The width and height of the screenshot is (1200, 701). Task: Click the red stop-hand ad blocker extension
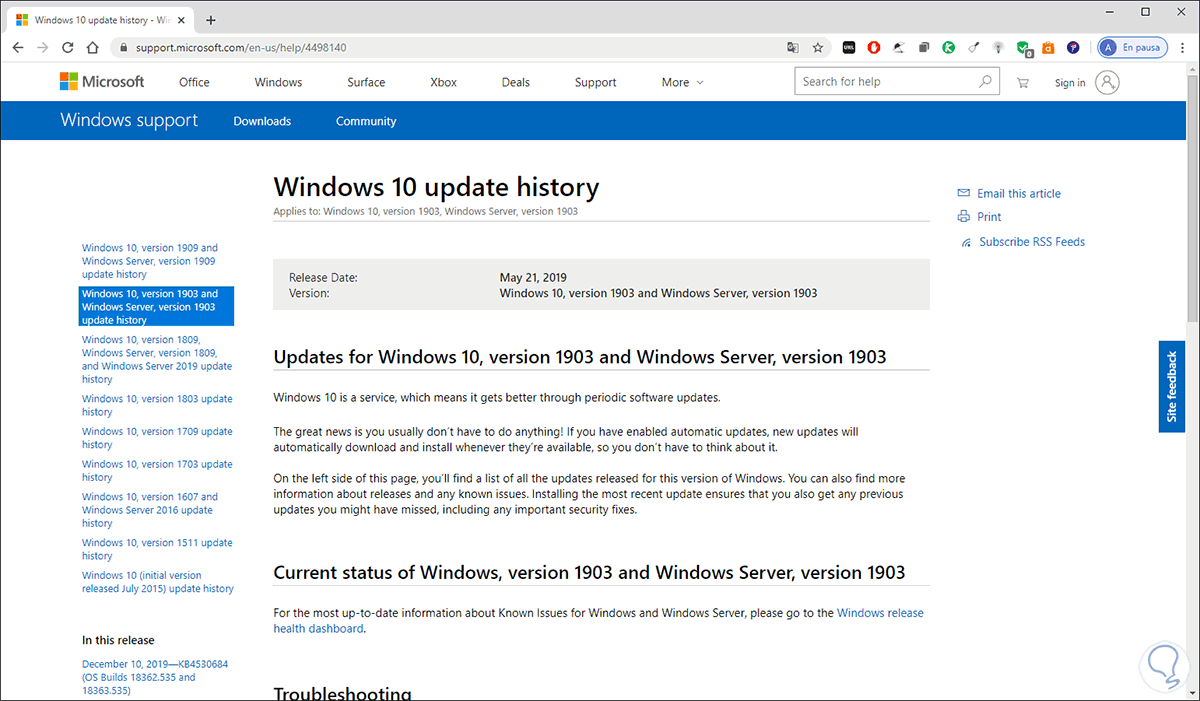(873, 47)
